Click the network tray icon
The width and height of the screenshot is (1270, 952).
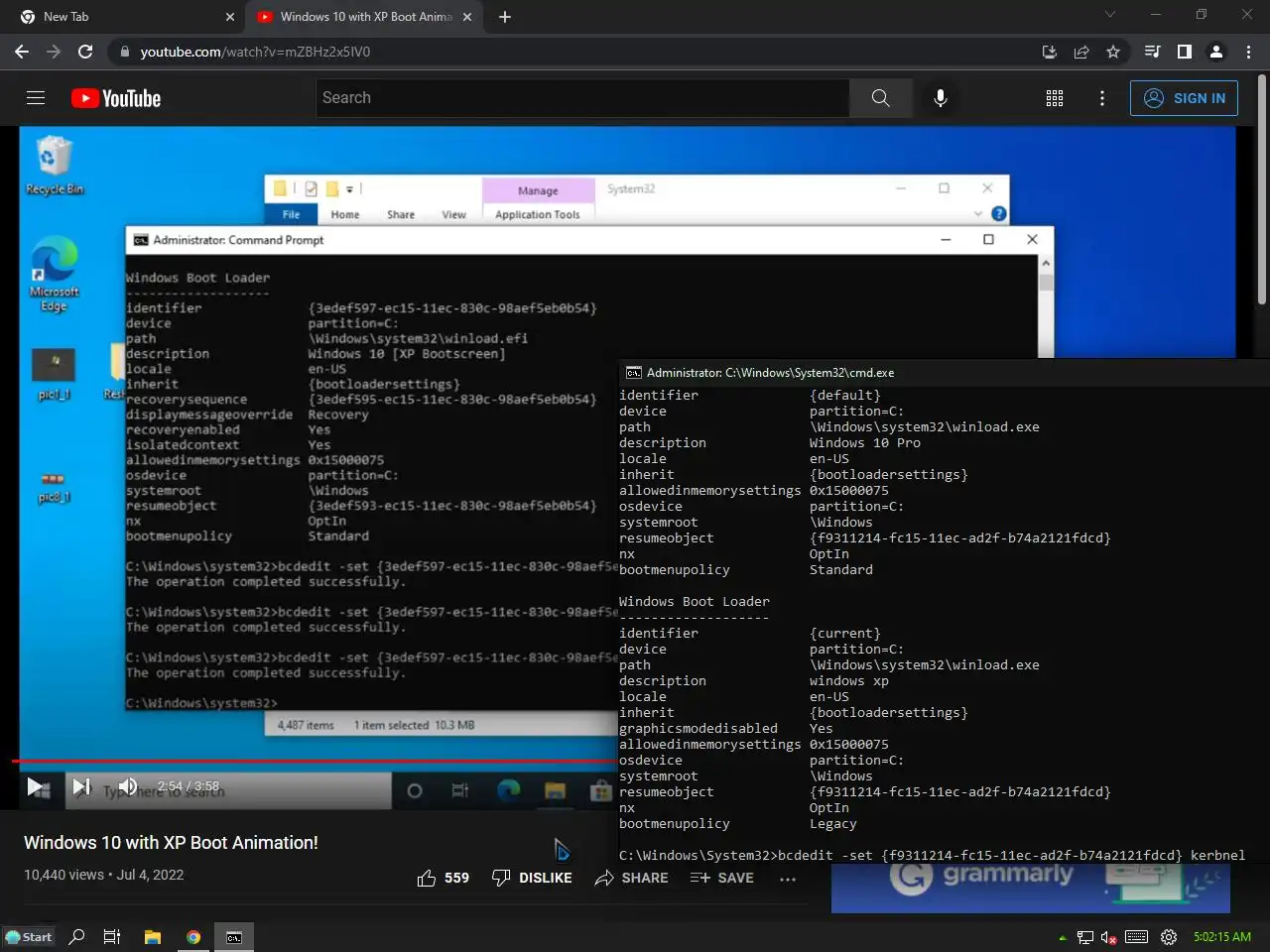click(x=1085, y=937)
